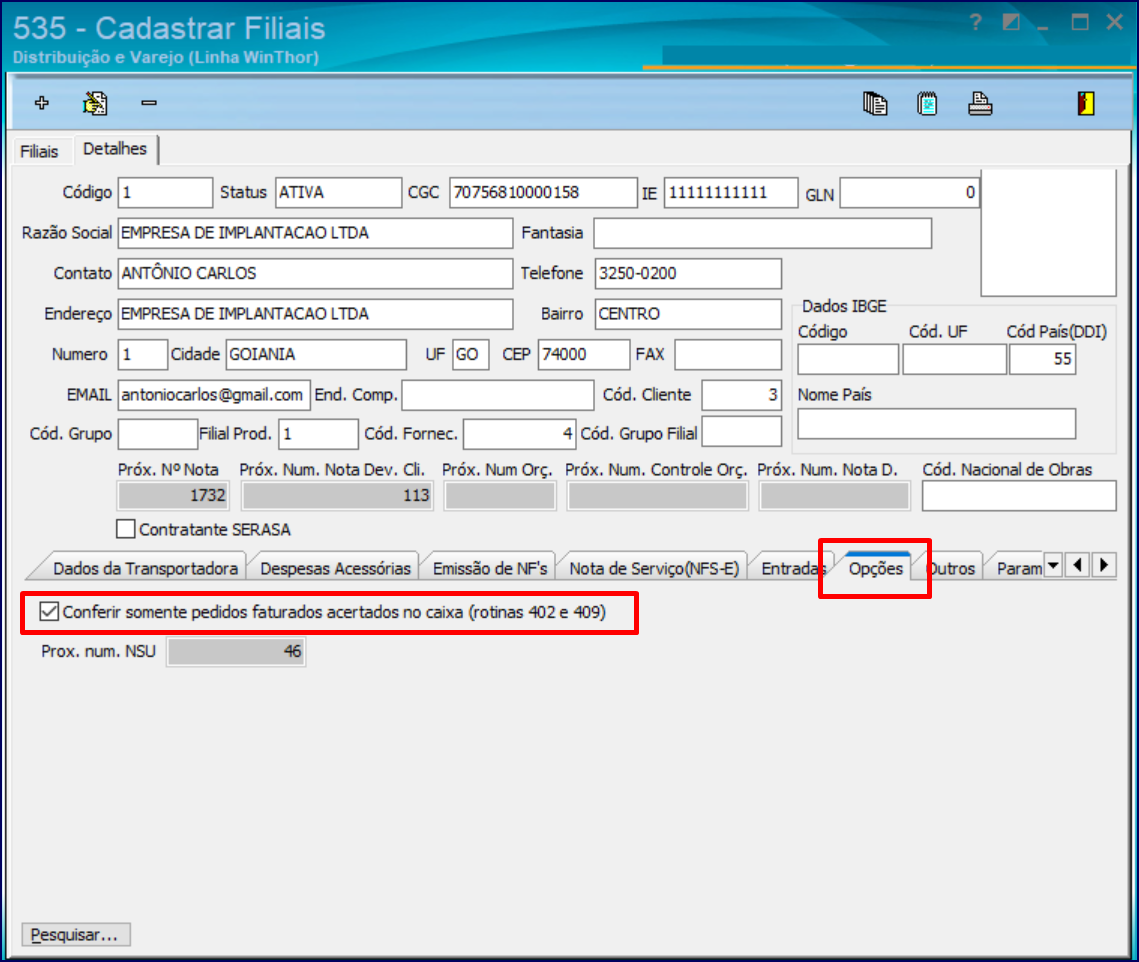Click the IE field with 11111111111
Viewport: 1139px width, 962px height.
pyautogui.click(x=731, y=193)
